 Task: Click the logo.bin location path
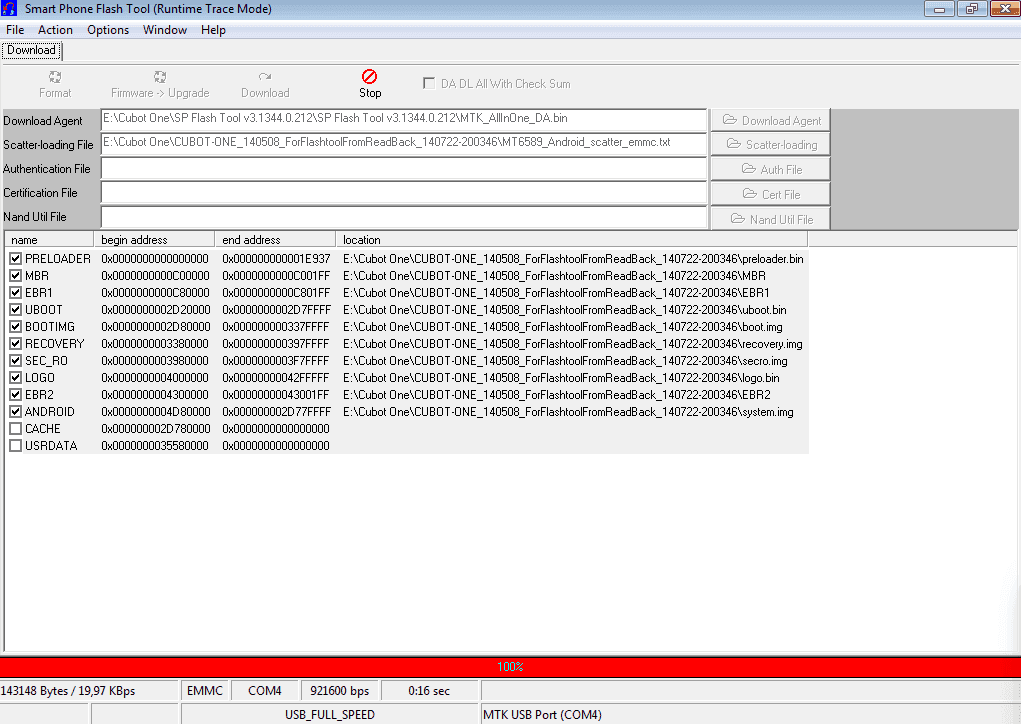(x=561, y=378)
